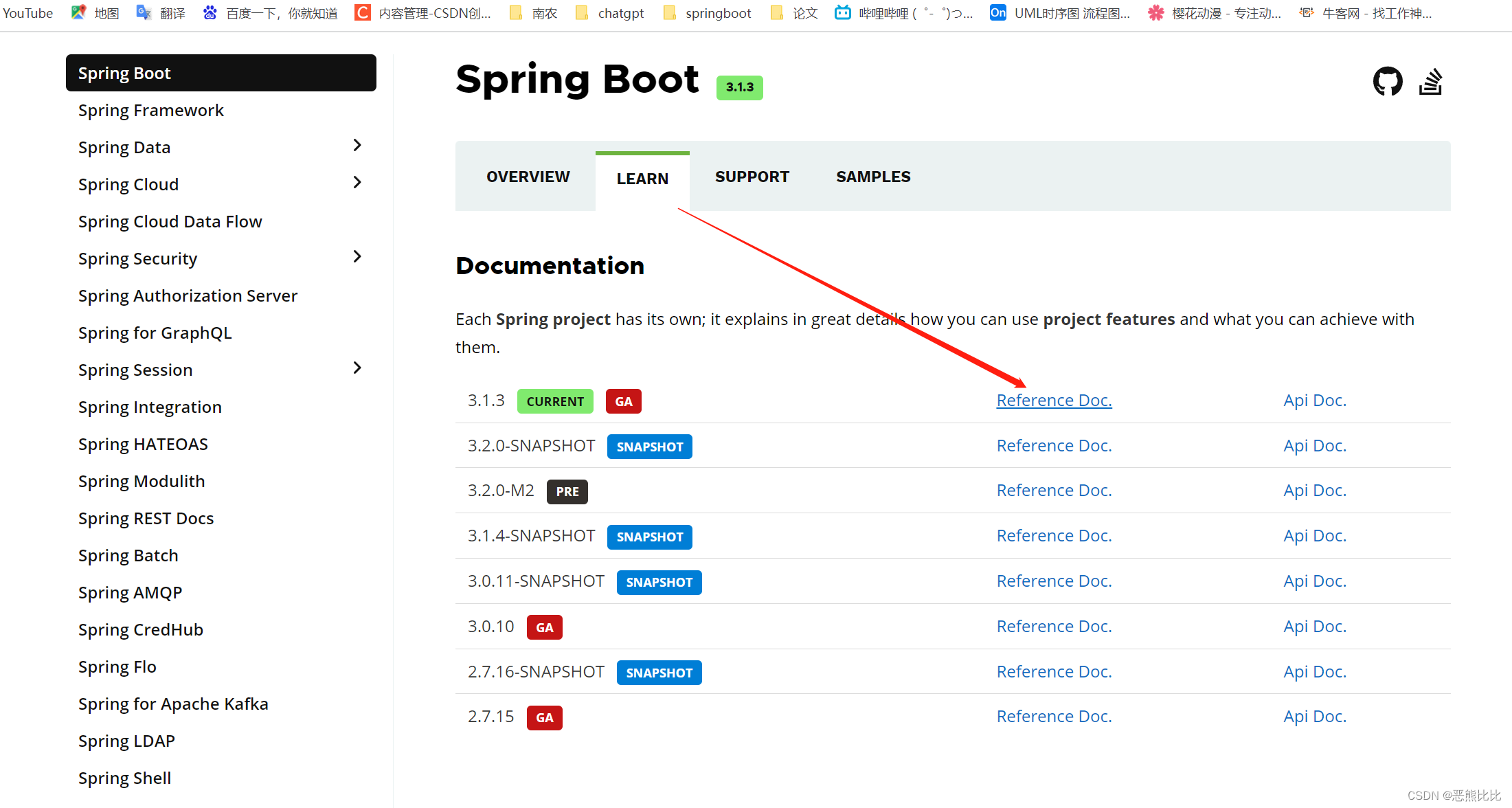Open the 论文 bookmark folder
Screen dimensions: 1512x808
[794, 13]
